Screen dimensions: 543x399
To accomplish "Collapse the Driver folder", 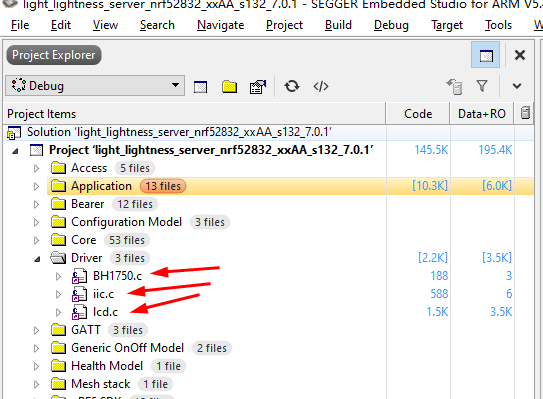I will [37, 258].
